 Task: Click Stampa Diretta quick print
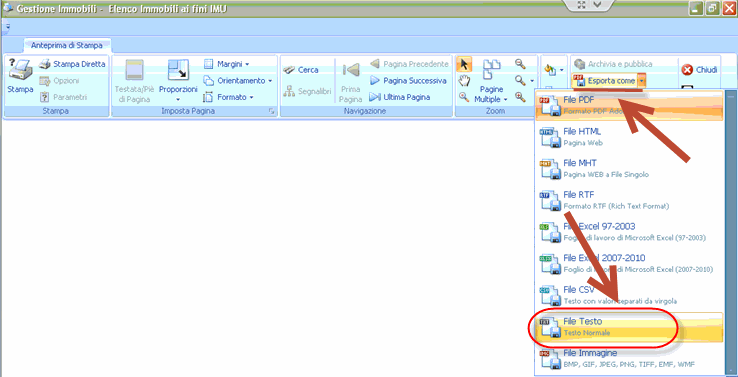72,64
